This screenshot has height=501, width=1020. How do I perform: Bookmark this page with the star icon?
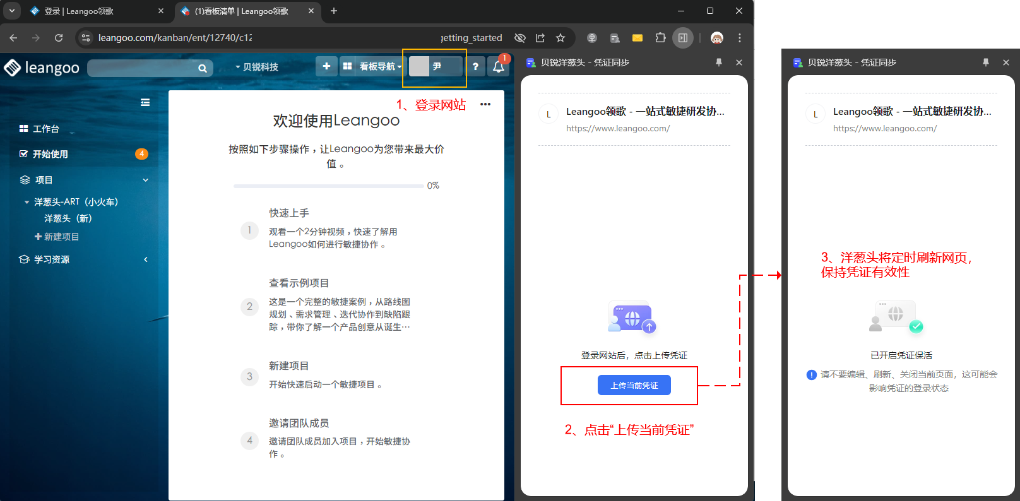click(560, 38)
